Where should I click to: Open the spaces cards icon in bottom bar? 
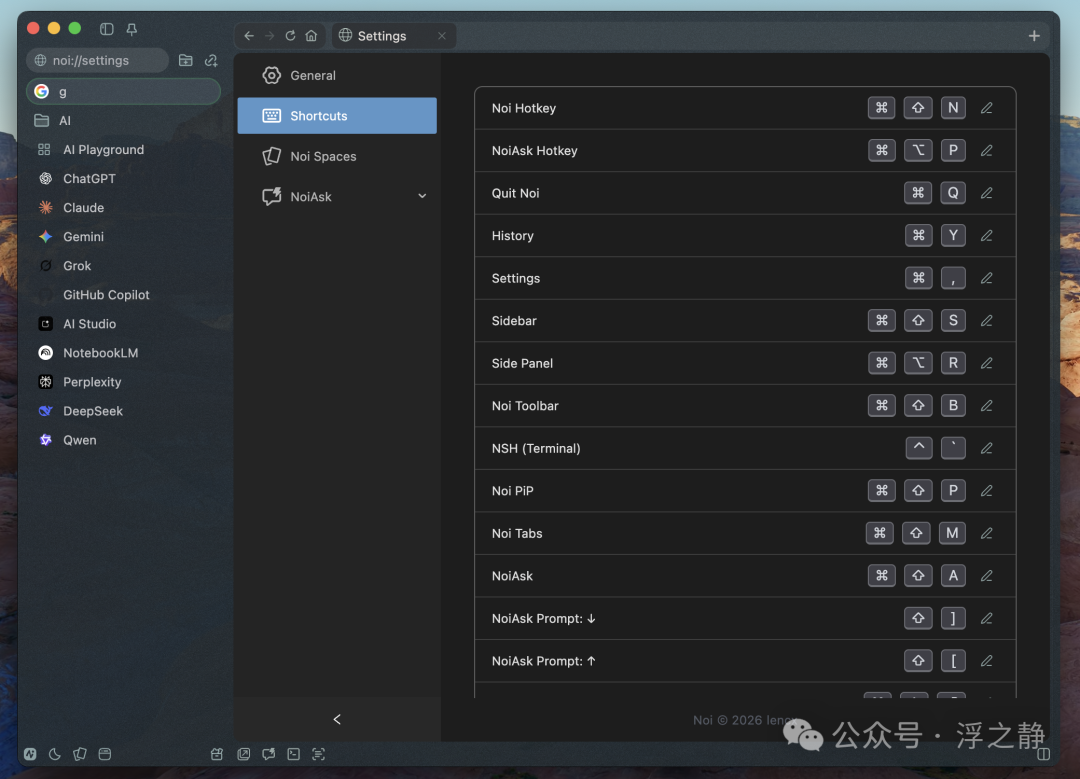pyautogui.click(x=80, y=754)
